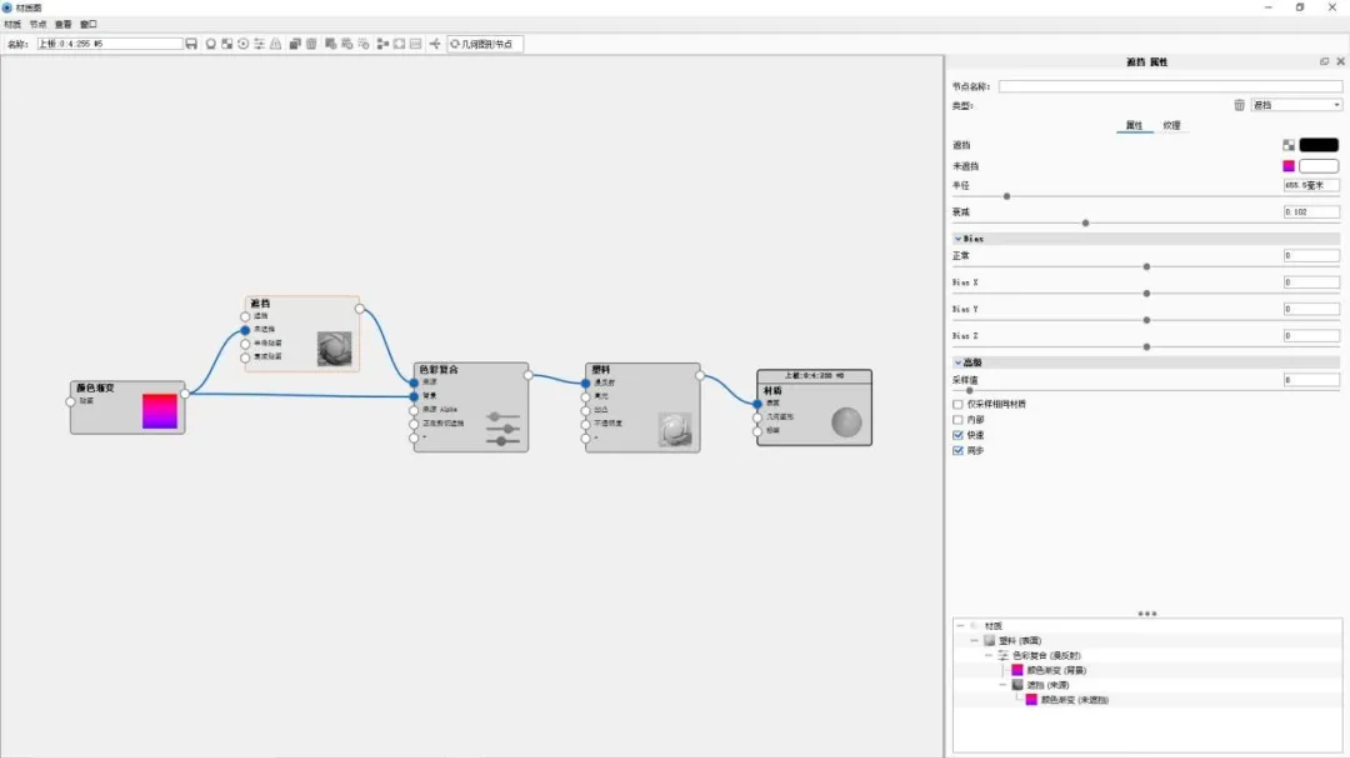
Task: Click the magenta texture icon in the 未遮挡 row
Action: 1289,166
